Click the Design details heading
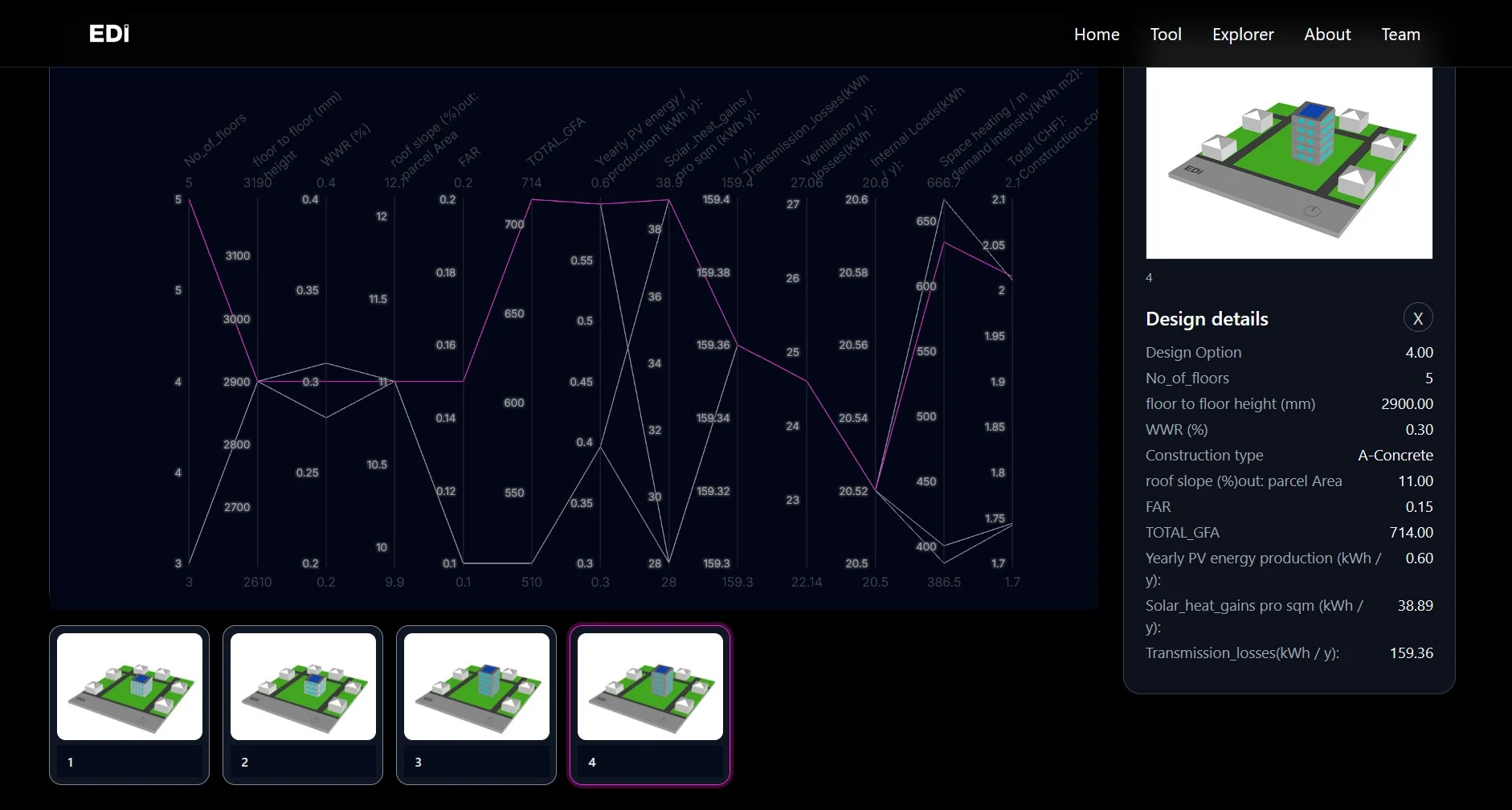The image size is (1512, 810). coord(1207,319)
